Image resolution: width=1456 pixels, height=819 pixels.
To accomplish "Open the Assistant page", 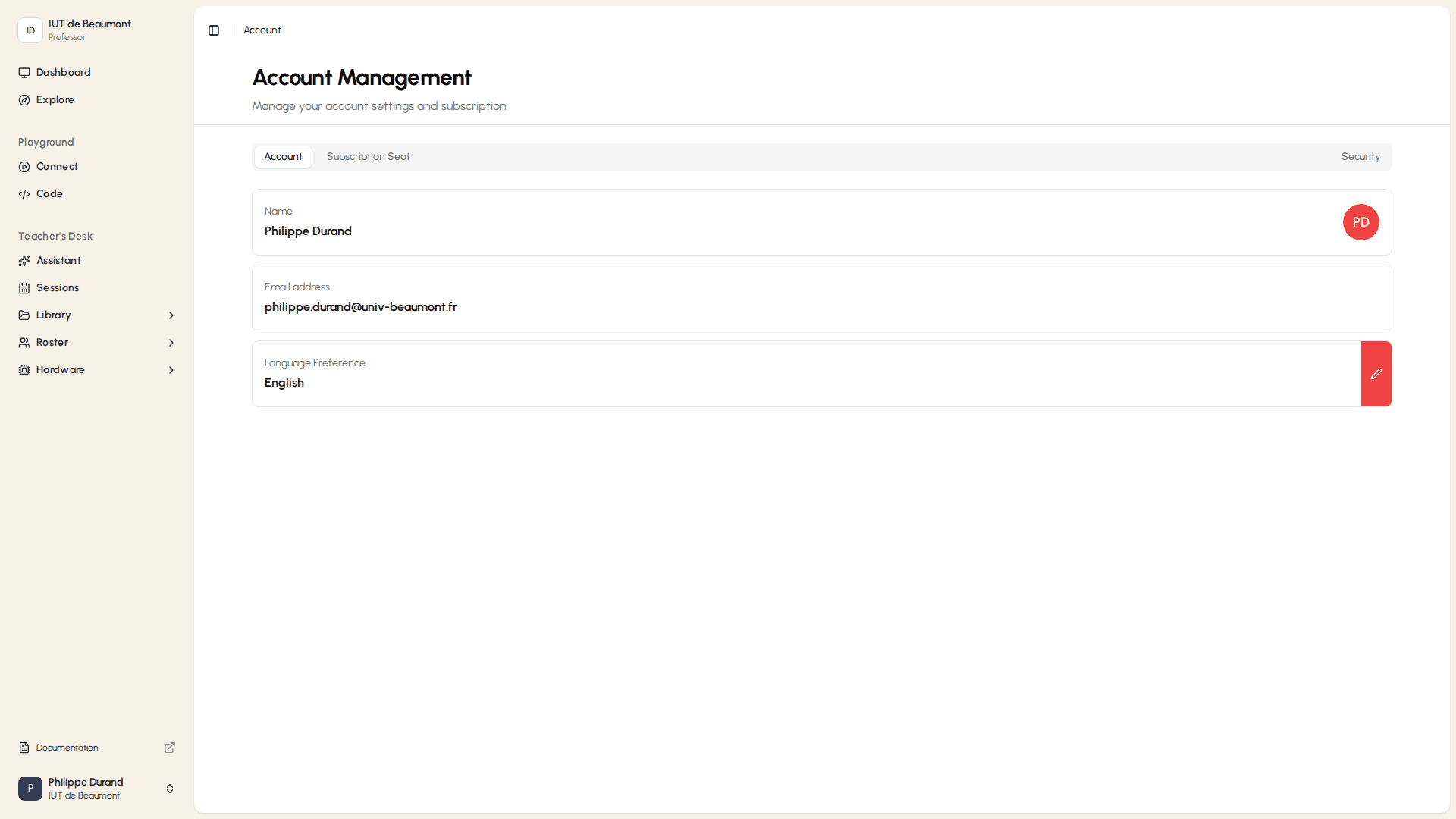I will (x=97, y=261).
